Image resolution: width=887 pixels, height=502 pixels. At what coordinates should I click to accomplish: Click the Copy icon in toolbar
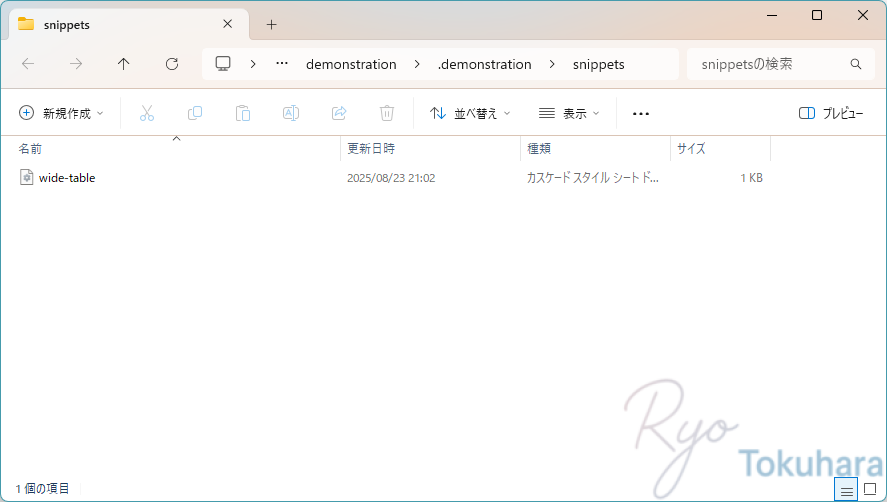pyautogui.click(x=195, y=113)
